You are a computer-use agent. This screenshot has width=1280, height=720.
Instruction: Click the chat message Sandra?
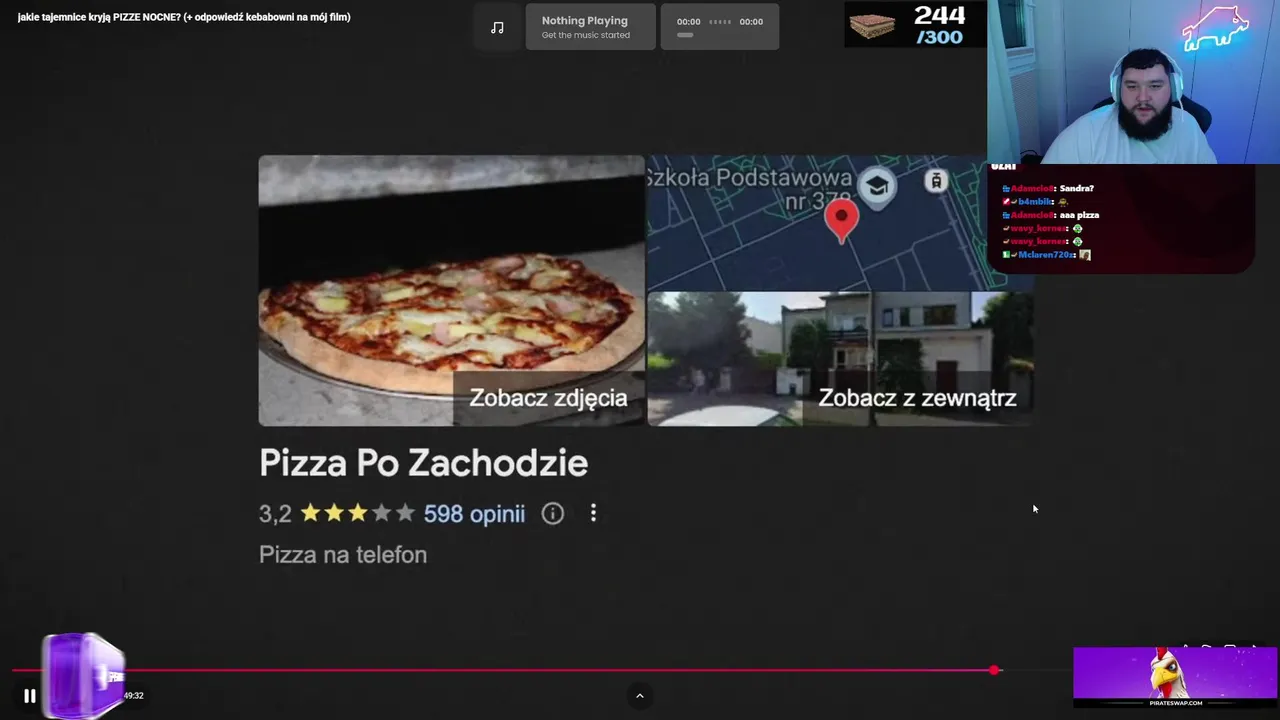click(x=1077, y=188)
